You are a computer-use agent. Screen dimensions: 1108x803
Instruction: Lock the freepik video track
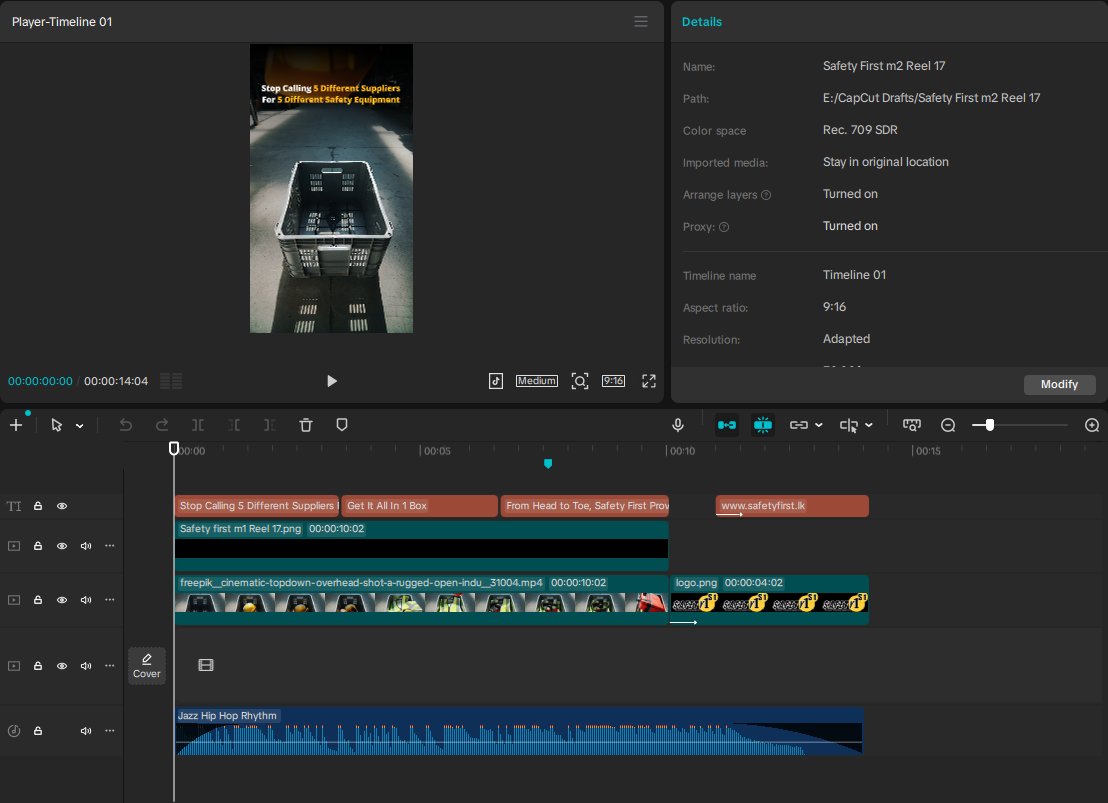pos(38,600)
